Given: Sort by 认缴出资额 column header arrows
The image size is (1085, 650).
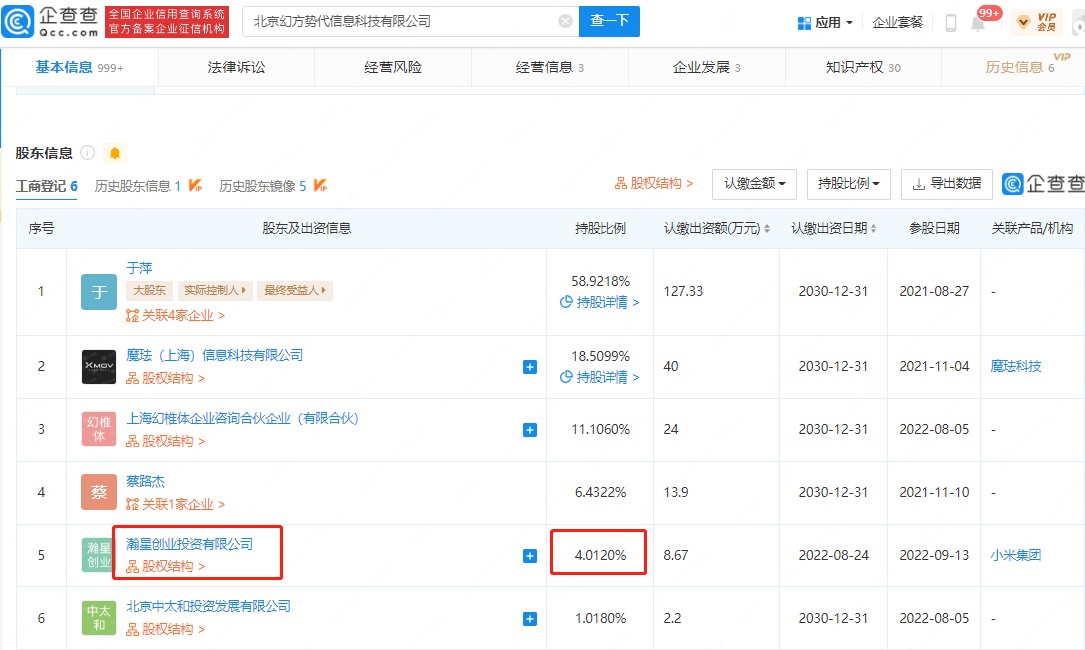Looking at the screenshot, I should point(767,229).
